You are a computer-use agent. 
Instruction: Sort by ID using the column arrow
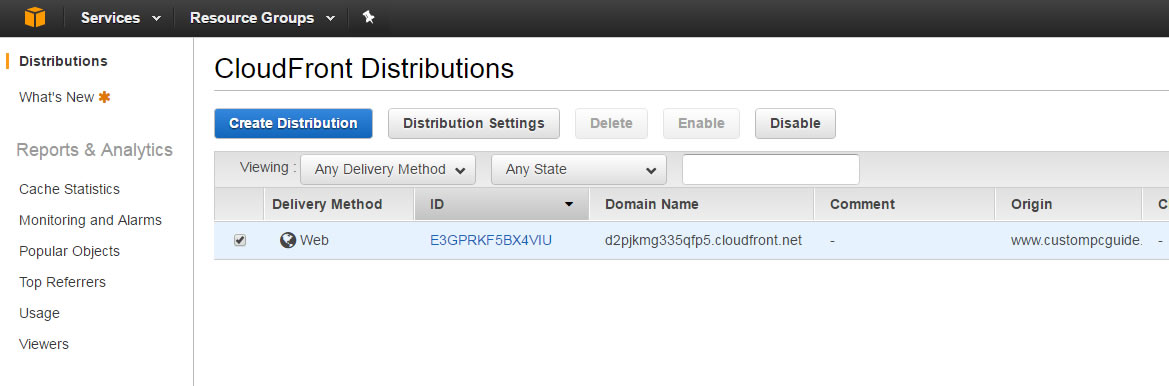click(569, 204)
